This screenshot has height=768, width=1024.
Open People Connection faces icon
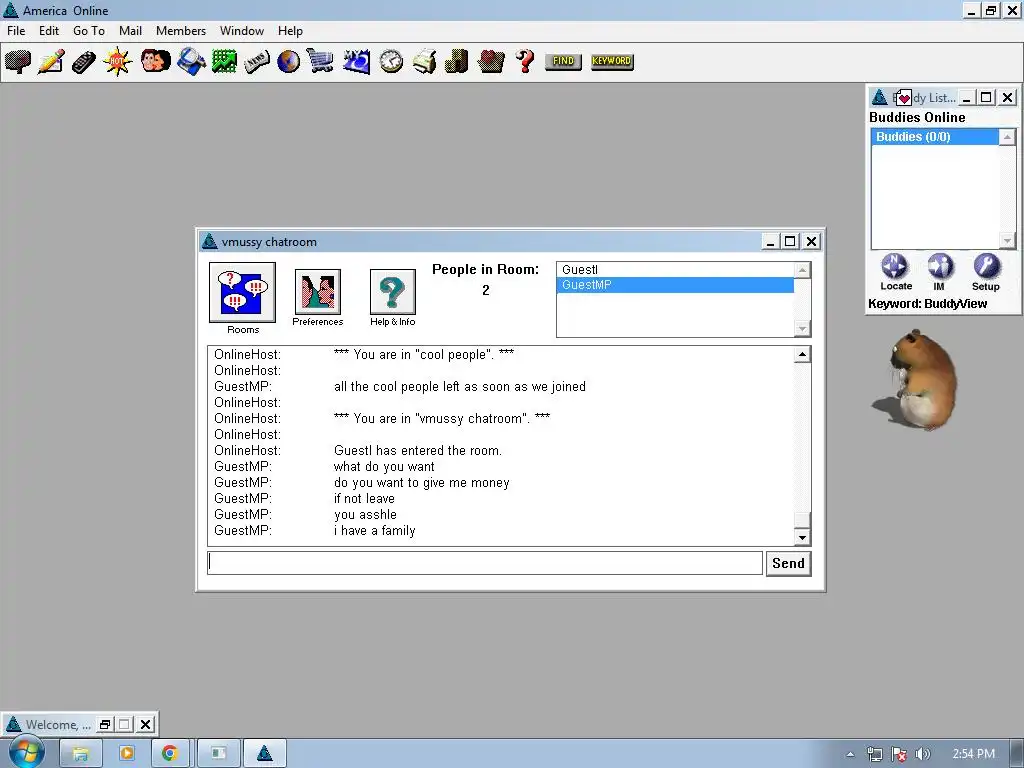[155, 61]
